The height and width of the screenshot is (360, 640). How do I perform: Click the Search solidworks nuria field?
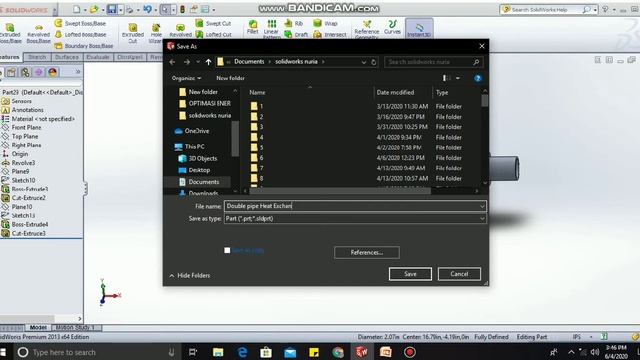[433, 62]
